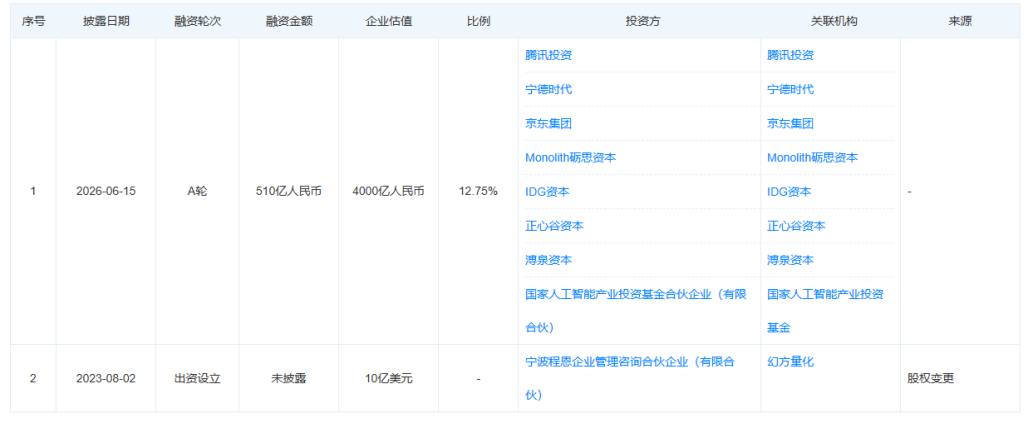Viewport: 1028px width, 424px height.
Task: Open 溥泉资本 in the 投资方 column
Action: point(549,260)
